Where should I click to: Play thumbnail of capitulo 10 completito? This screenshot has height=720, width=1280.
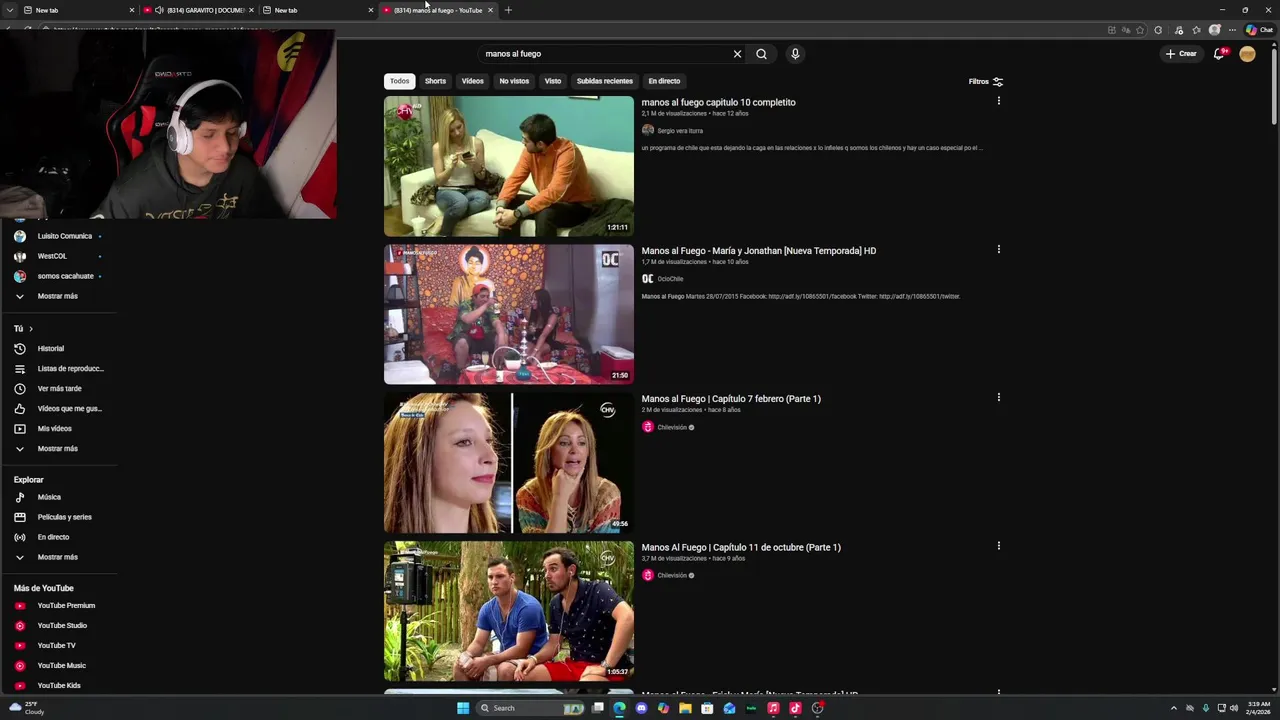509,166
